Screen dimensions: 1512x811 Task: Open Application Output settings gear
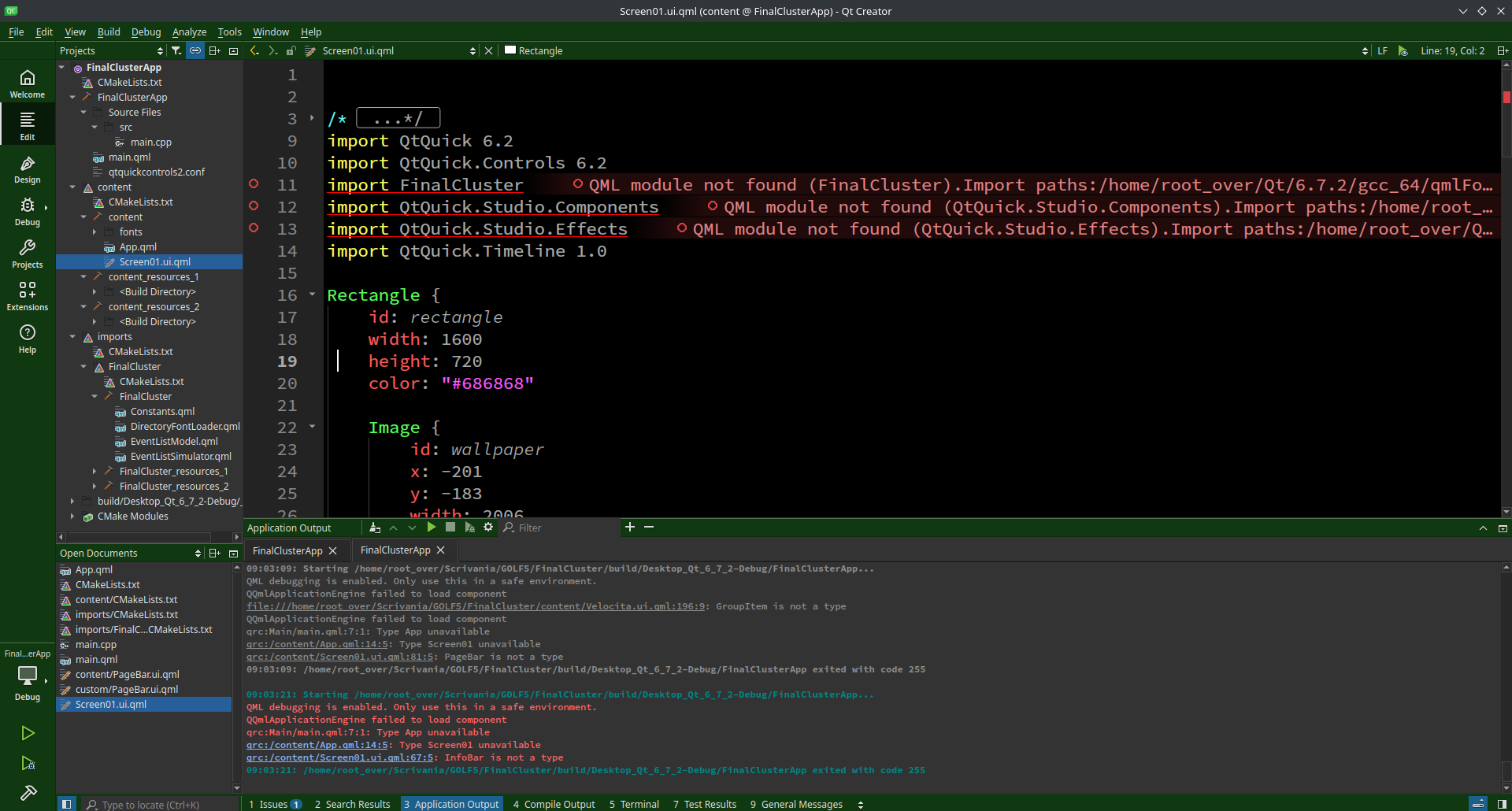[488, 528]
